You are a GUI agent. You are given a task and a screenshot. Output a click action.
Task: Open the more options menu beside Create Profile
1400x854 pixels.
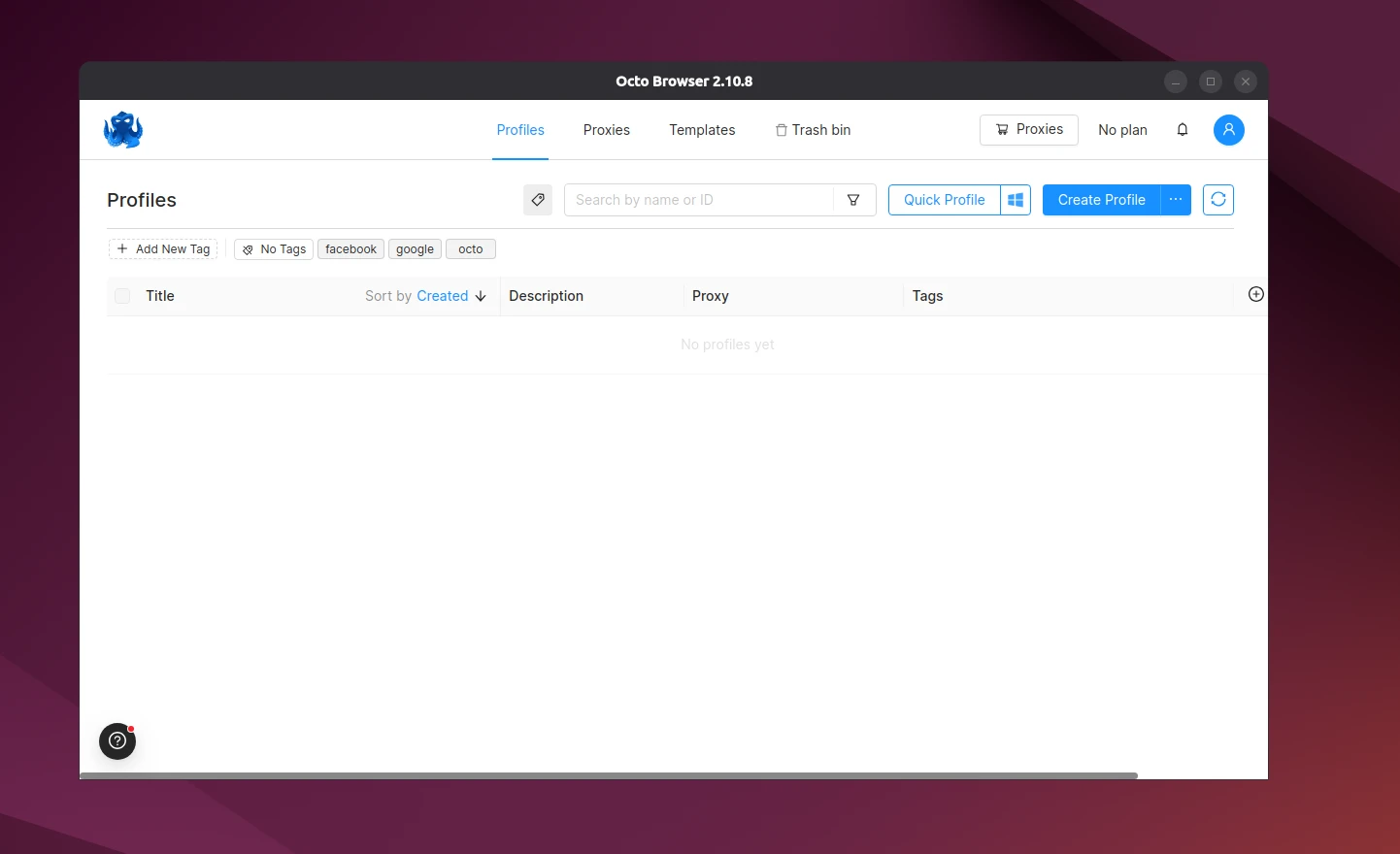1176,200
